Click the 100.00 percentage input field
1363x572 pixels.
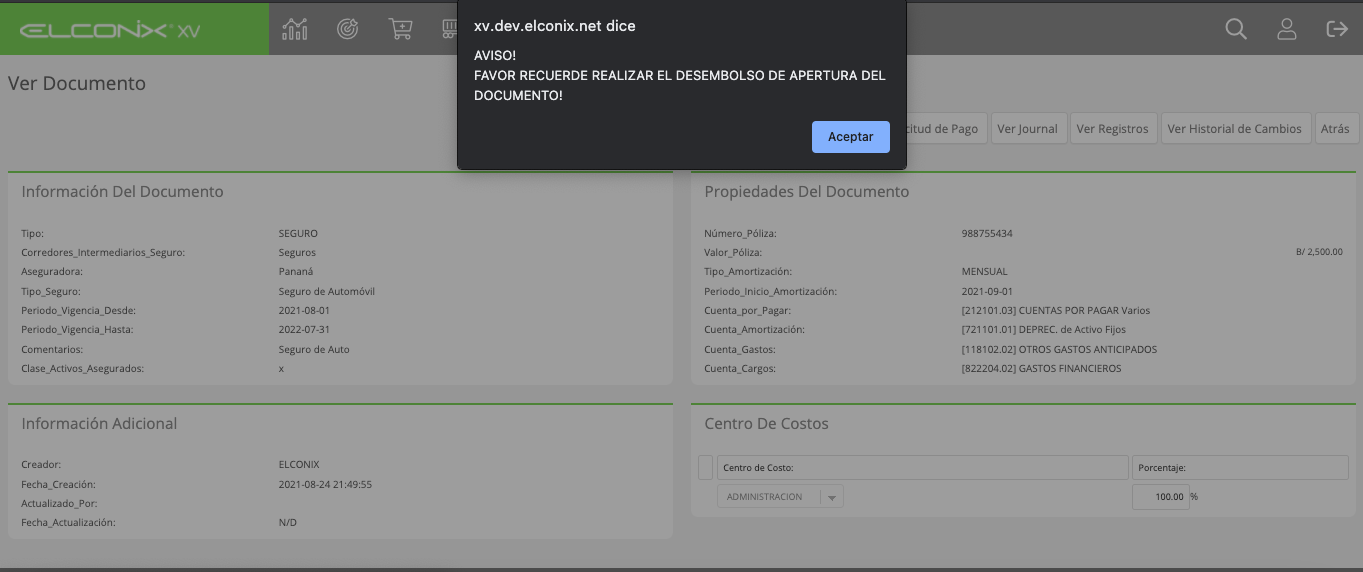click(x=1160, y=497)
